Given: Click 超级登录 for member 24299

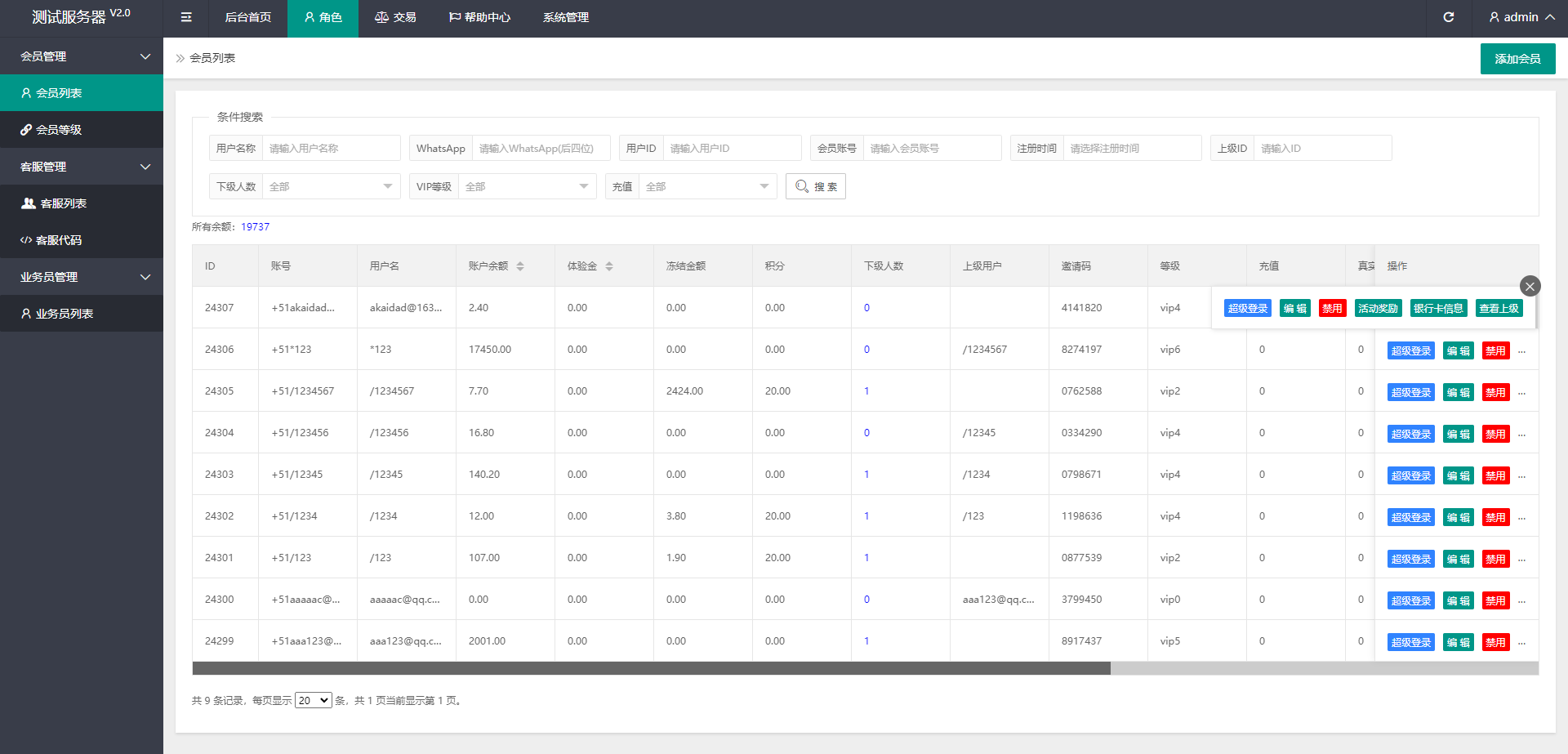Looking at the screenshot, I should point(1411,643).
